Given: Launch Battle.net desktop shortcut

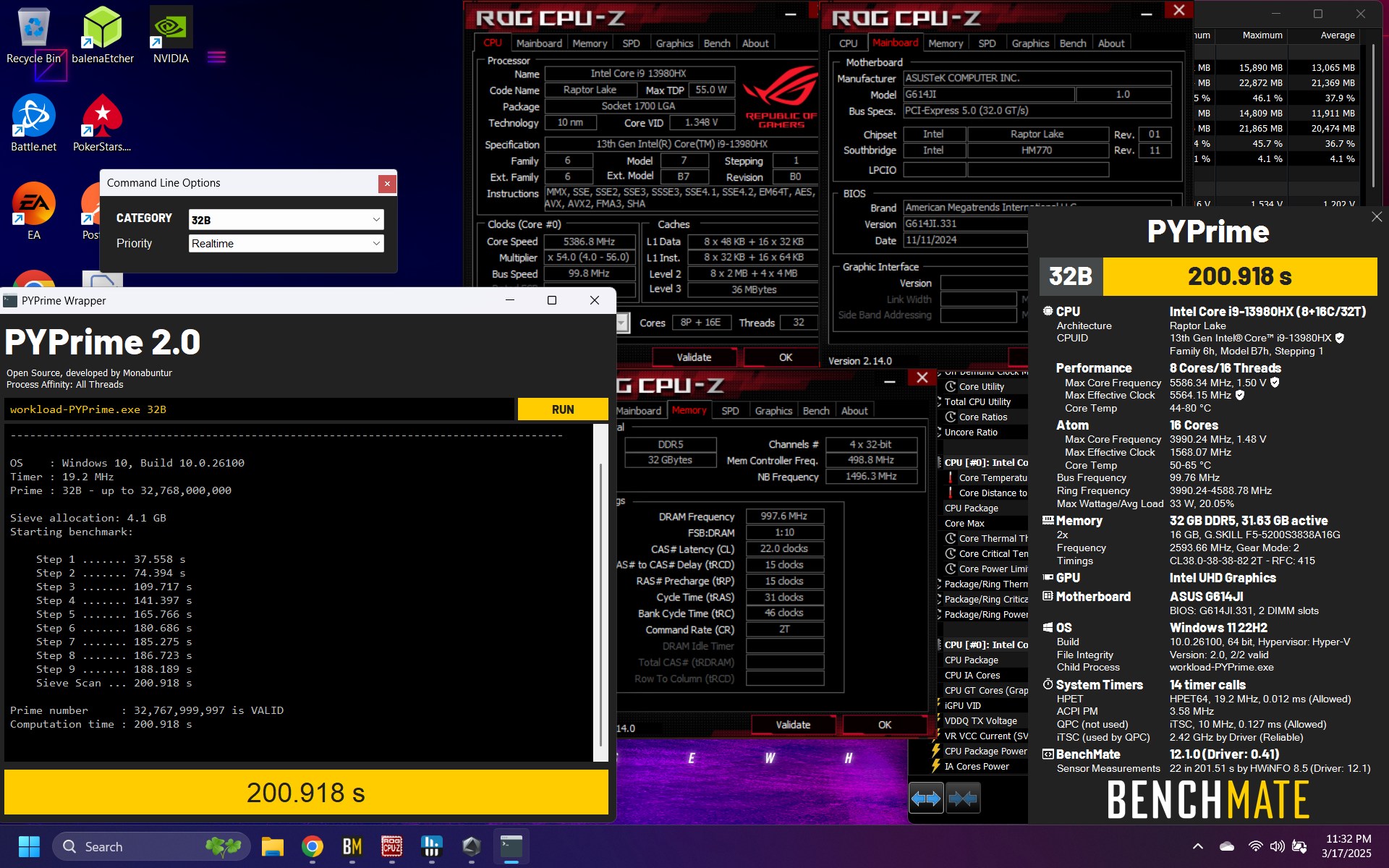Looking at the screenshot, I should 33,123.
